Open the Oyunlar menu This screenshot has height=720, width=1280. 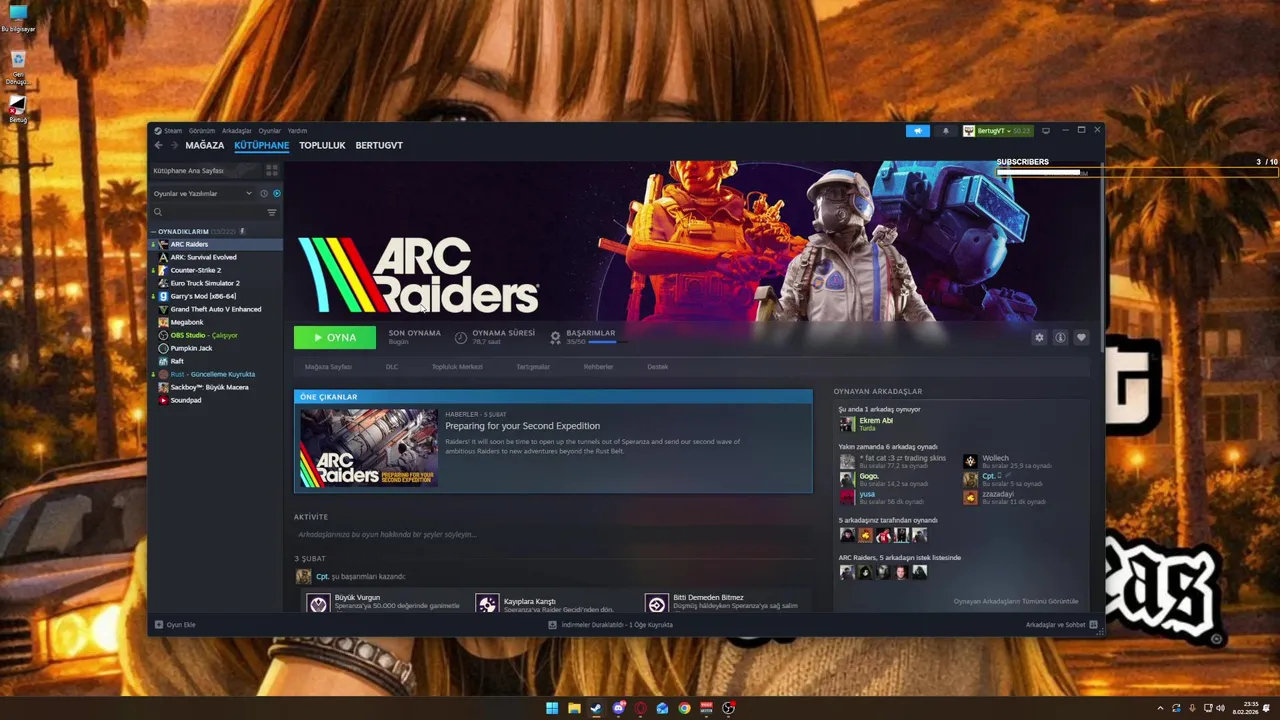[x=270, y=131]
